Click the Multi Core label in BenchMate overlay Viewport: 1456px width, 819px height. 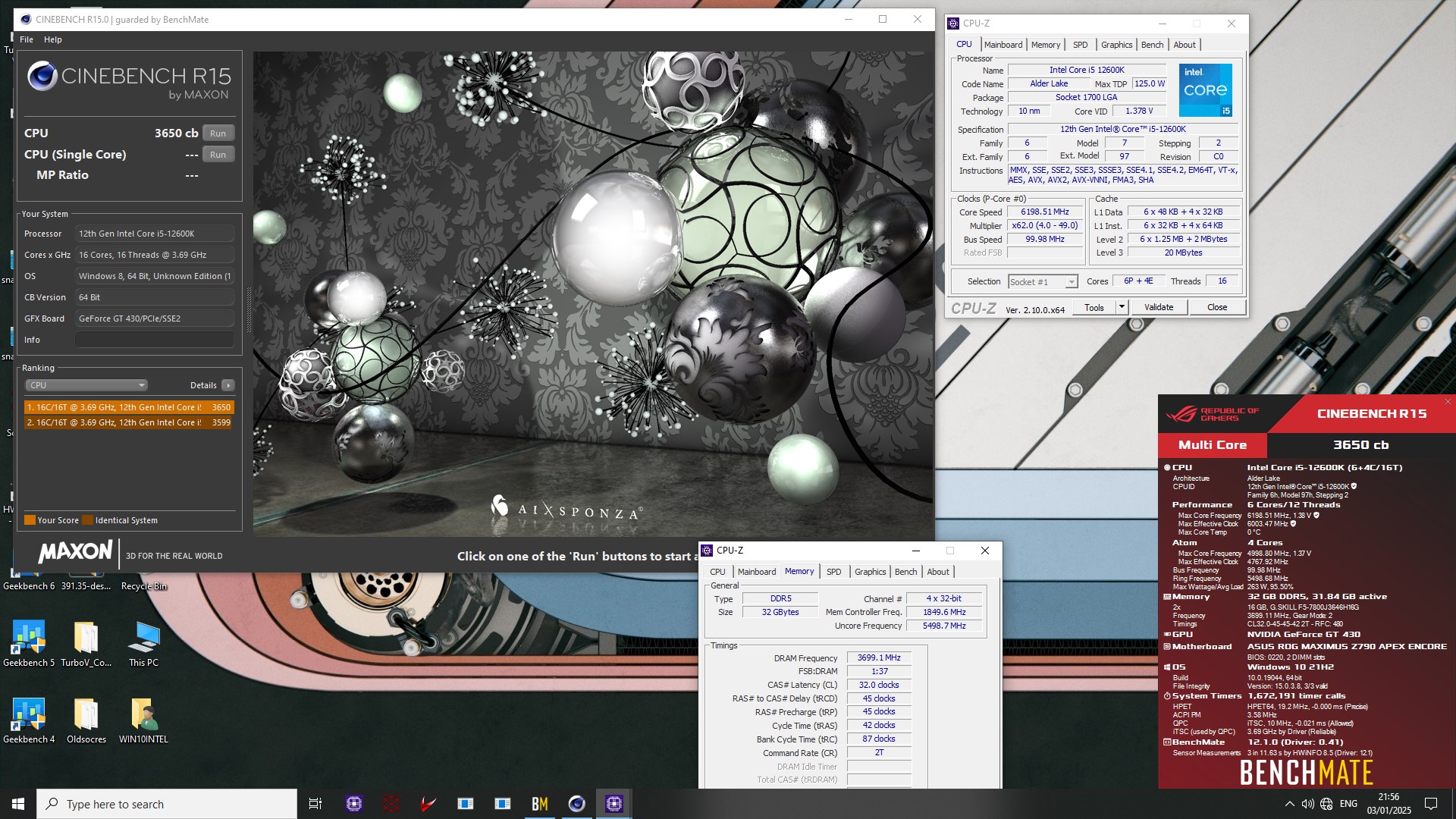tap(1213, 445)
